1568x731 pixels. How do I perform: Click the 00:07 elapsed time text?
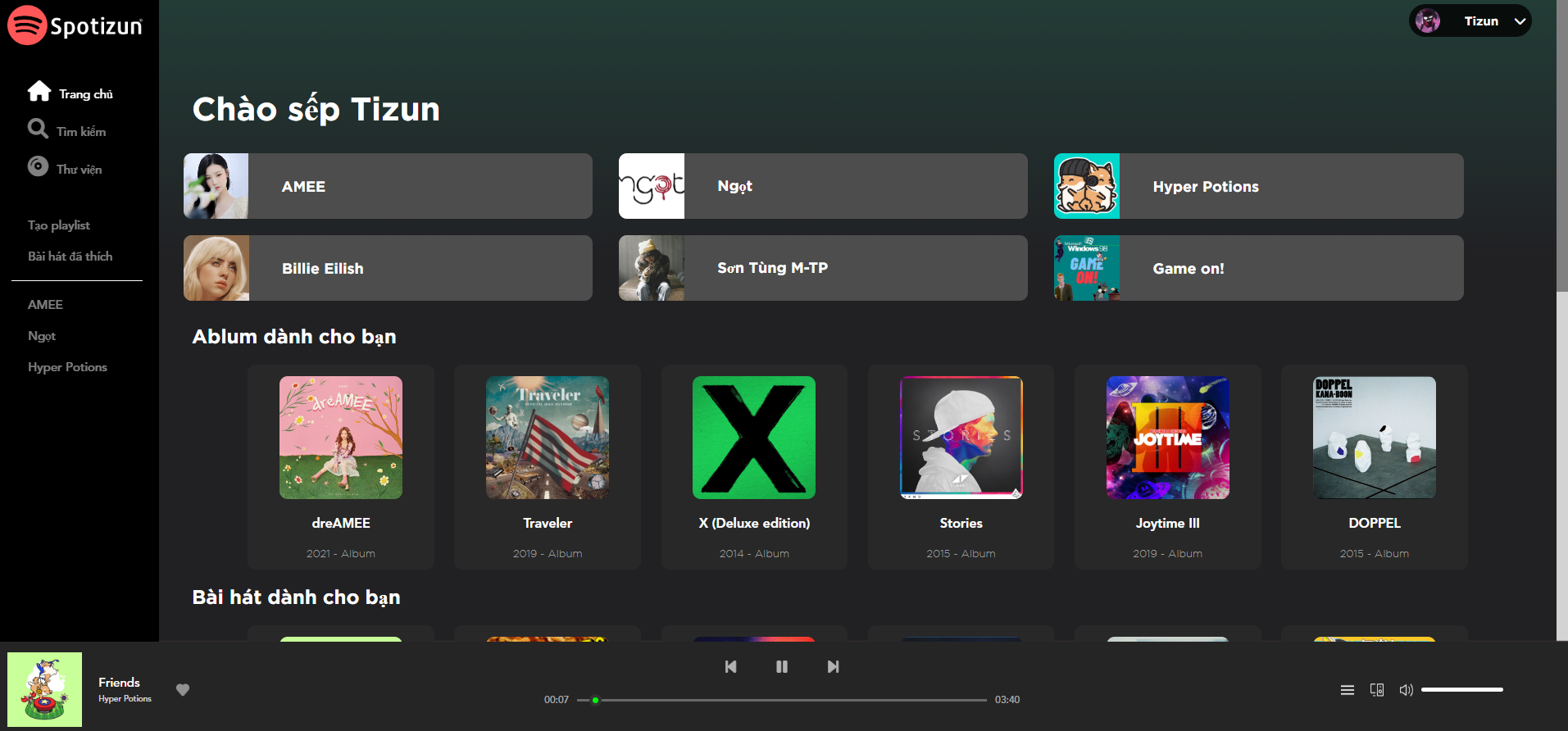(557, 700)
